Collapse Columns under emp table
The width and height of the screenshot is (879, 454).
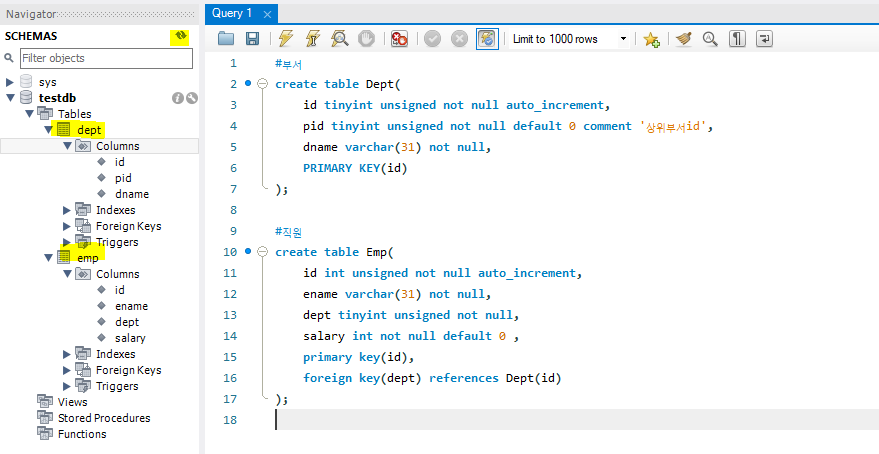tap(67, 274)
